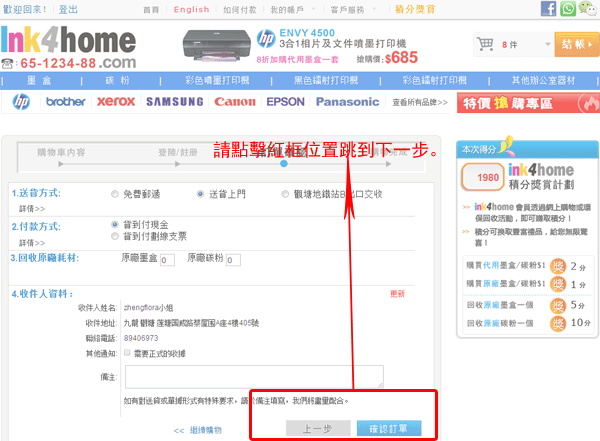This screenshot has width=600, height=441.
Task: Click the 結帳 checkout button
Action: pos(577,44)
